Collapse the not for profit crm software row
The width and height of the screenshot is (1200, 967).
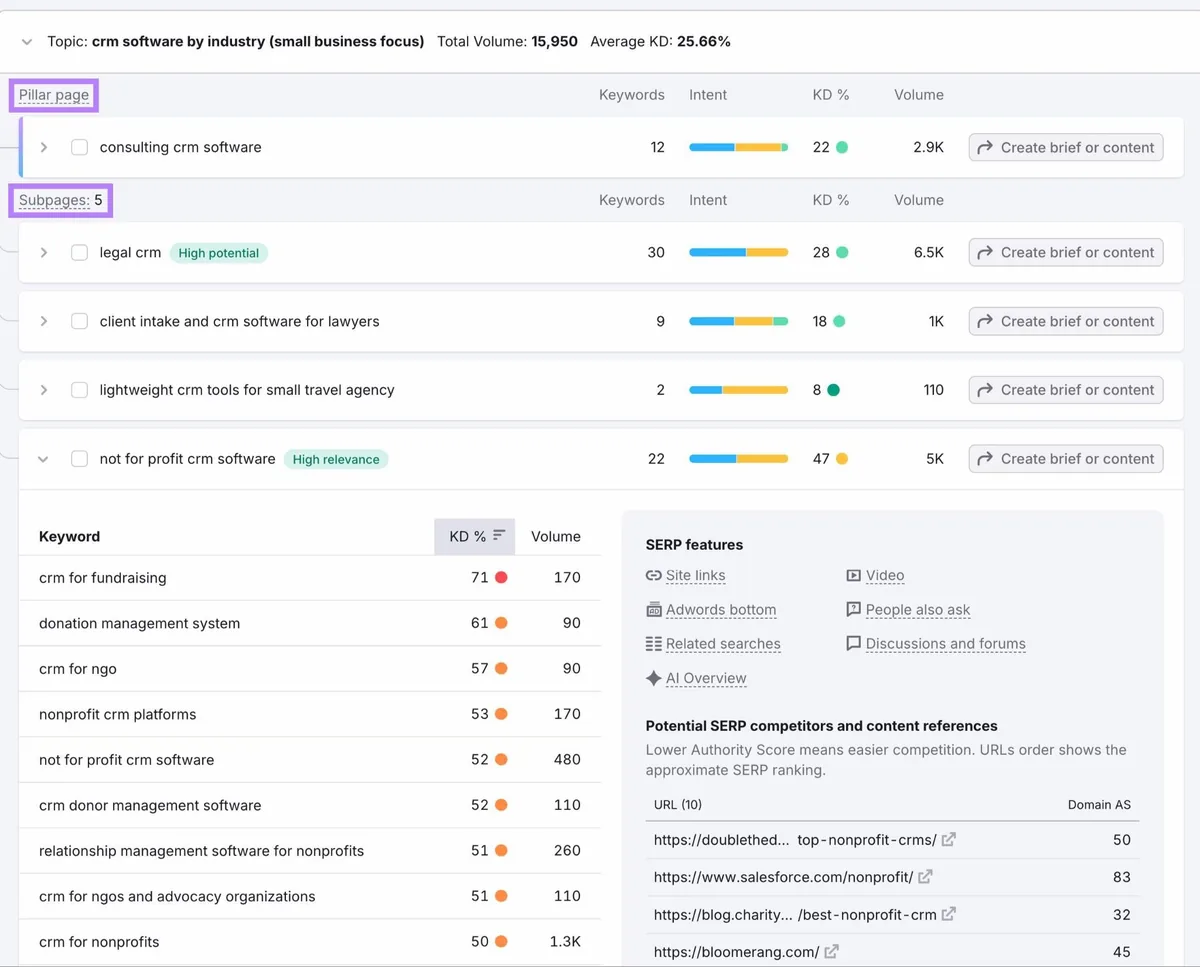44,459
